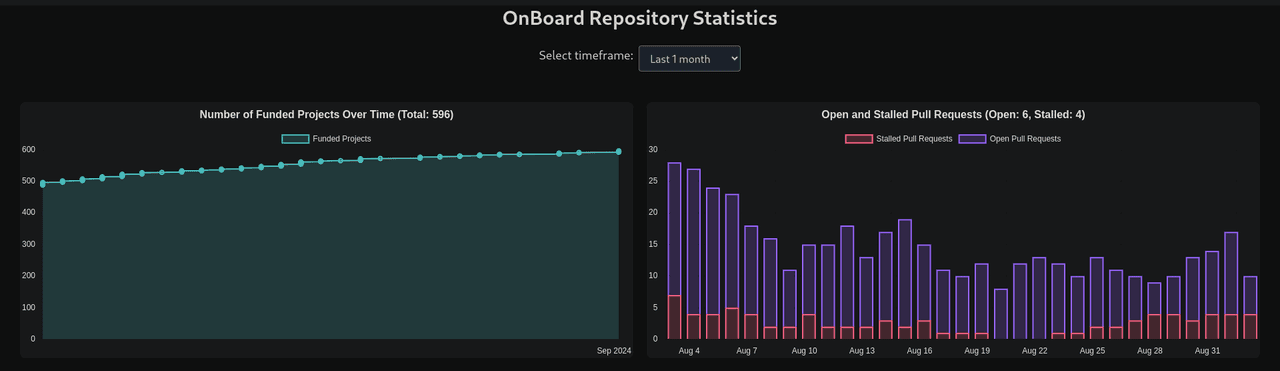Click the purple open-requests bar above Aug 7
This screenshot has width=1280, height=371.
tap(751, 270)
